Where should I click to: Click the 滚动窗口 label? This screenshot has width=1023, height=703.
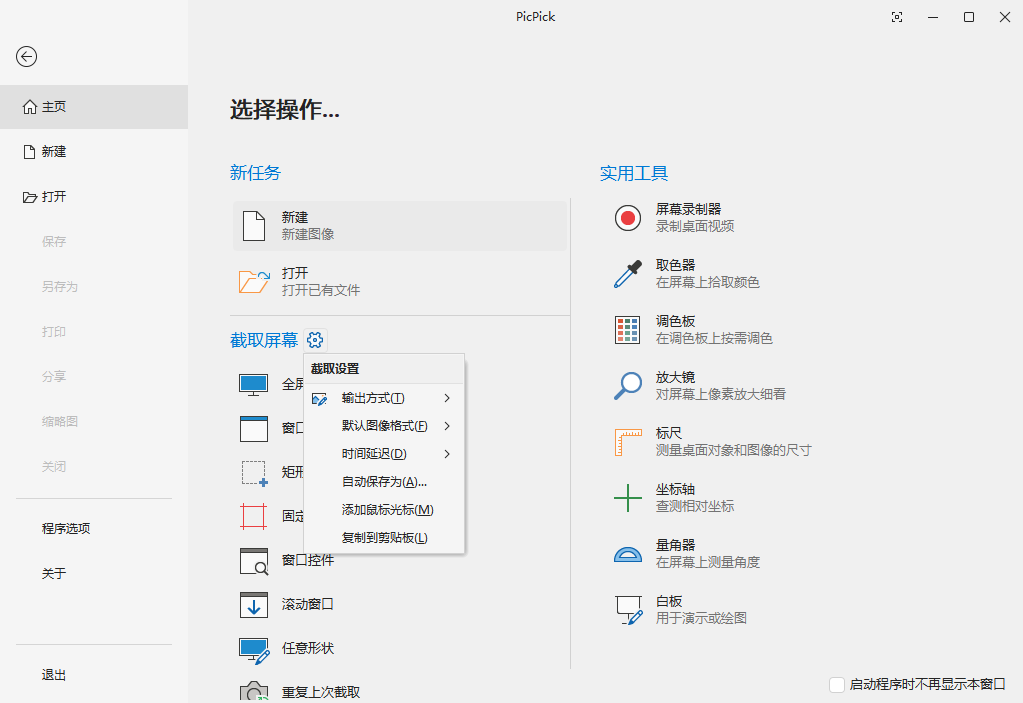pyautogui.click(x=307, y=605)
